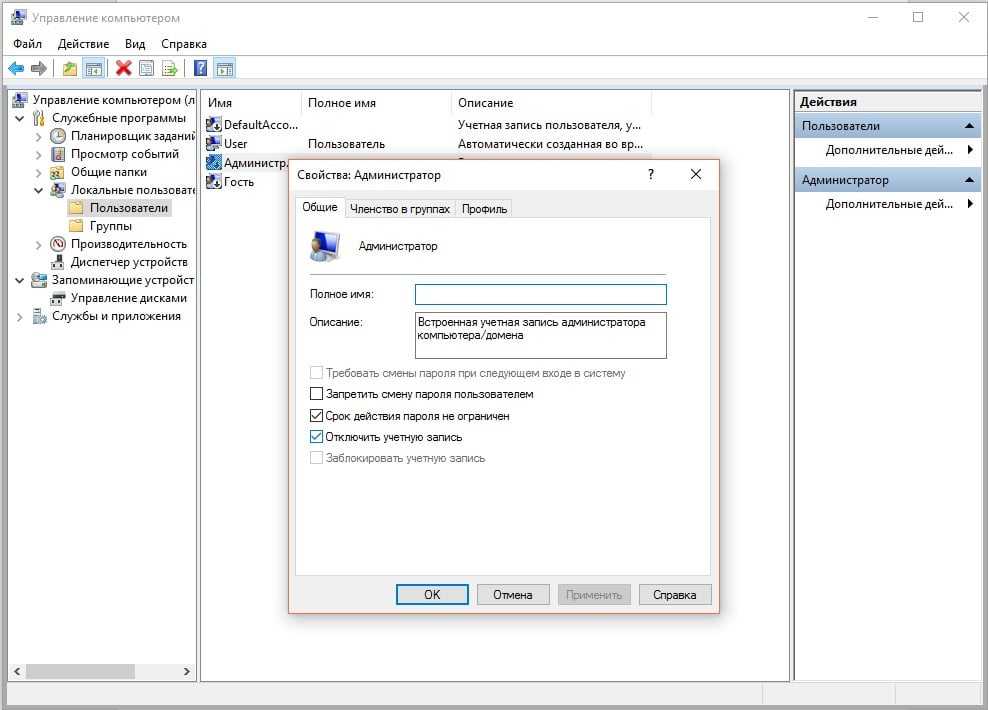
Task: Switch to the 'Членство в группах' tab
Action: click(399, 209)
